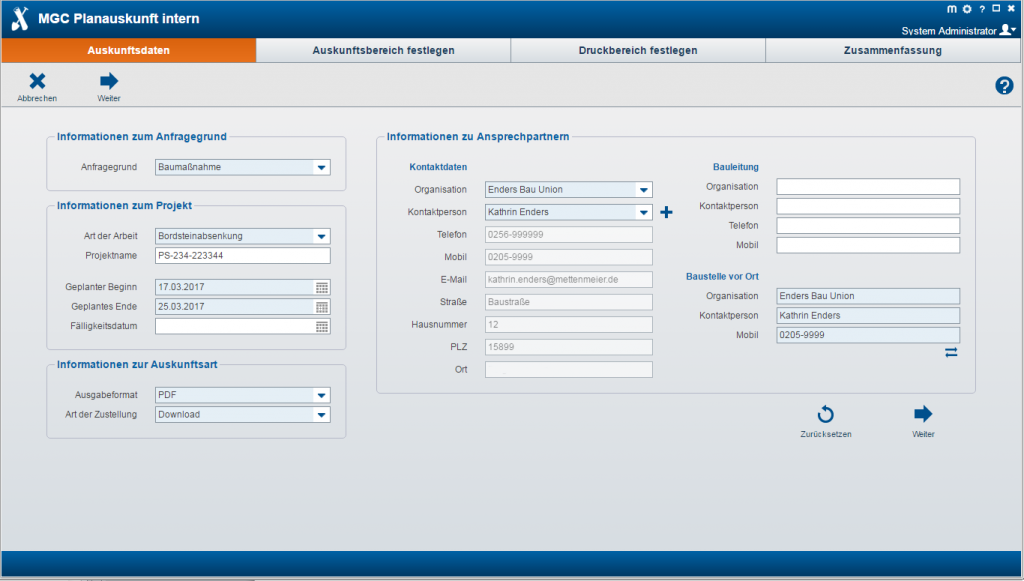Expand the Kontaktdaten Organisation dropdown
1024x581 pixels.
pyautogui.click(x=643, y=189)
